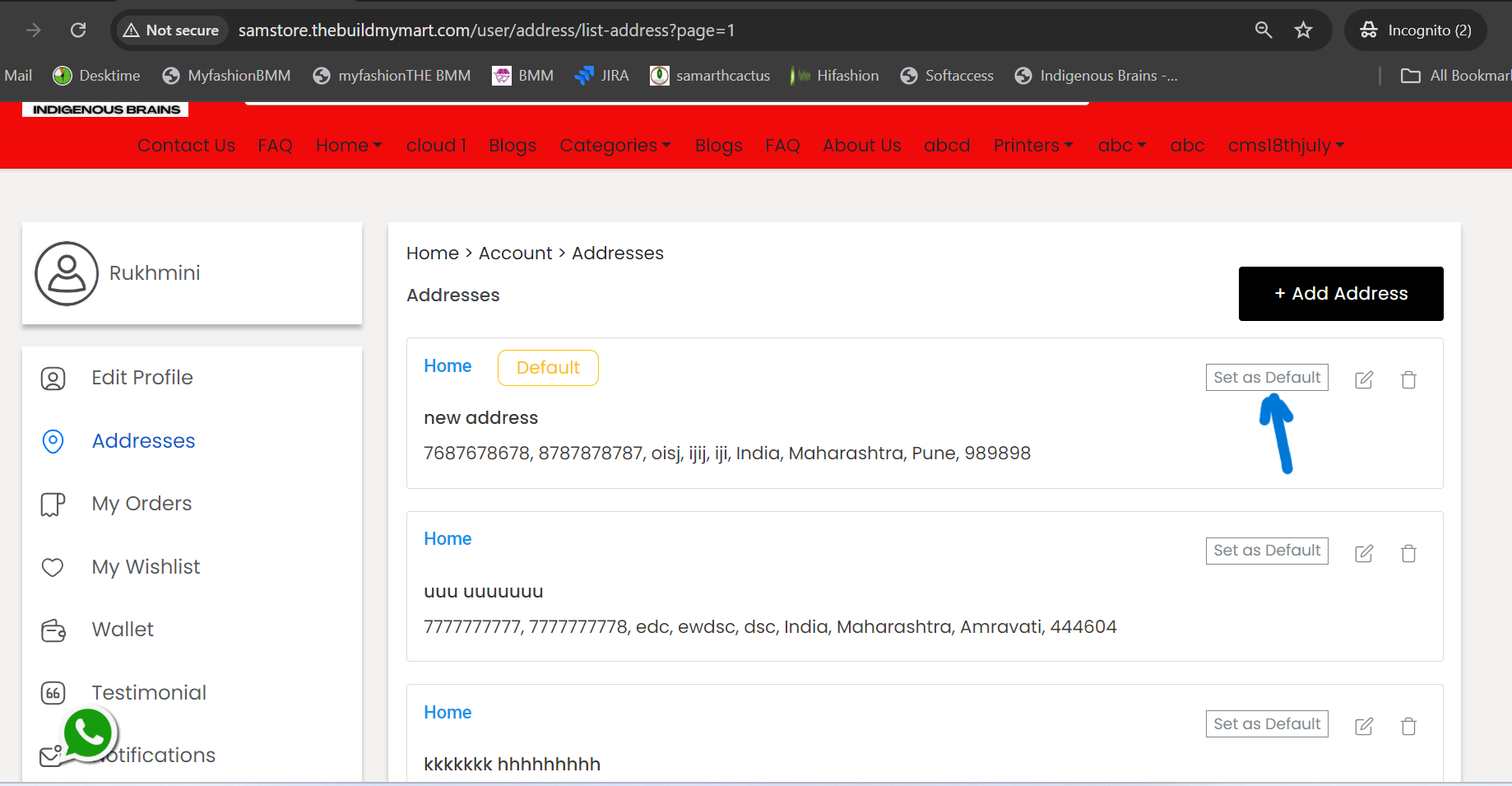Expand the Home dropdown in navigation
Viewport: 1512px width, 786px height.
coord(349,146)
